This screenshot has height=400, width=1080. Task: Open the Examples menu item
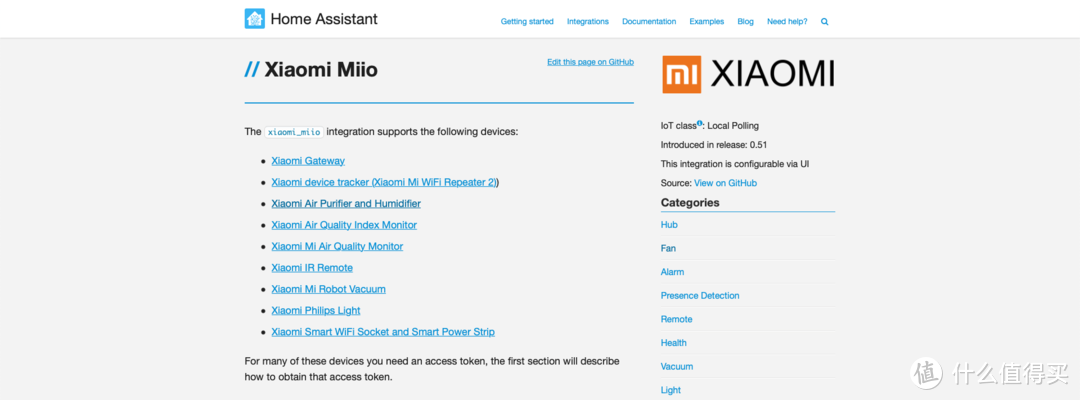(x=707, y=22)
